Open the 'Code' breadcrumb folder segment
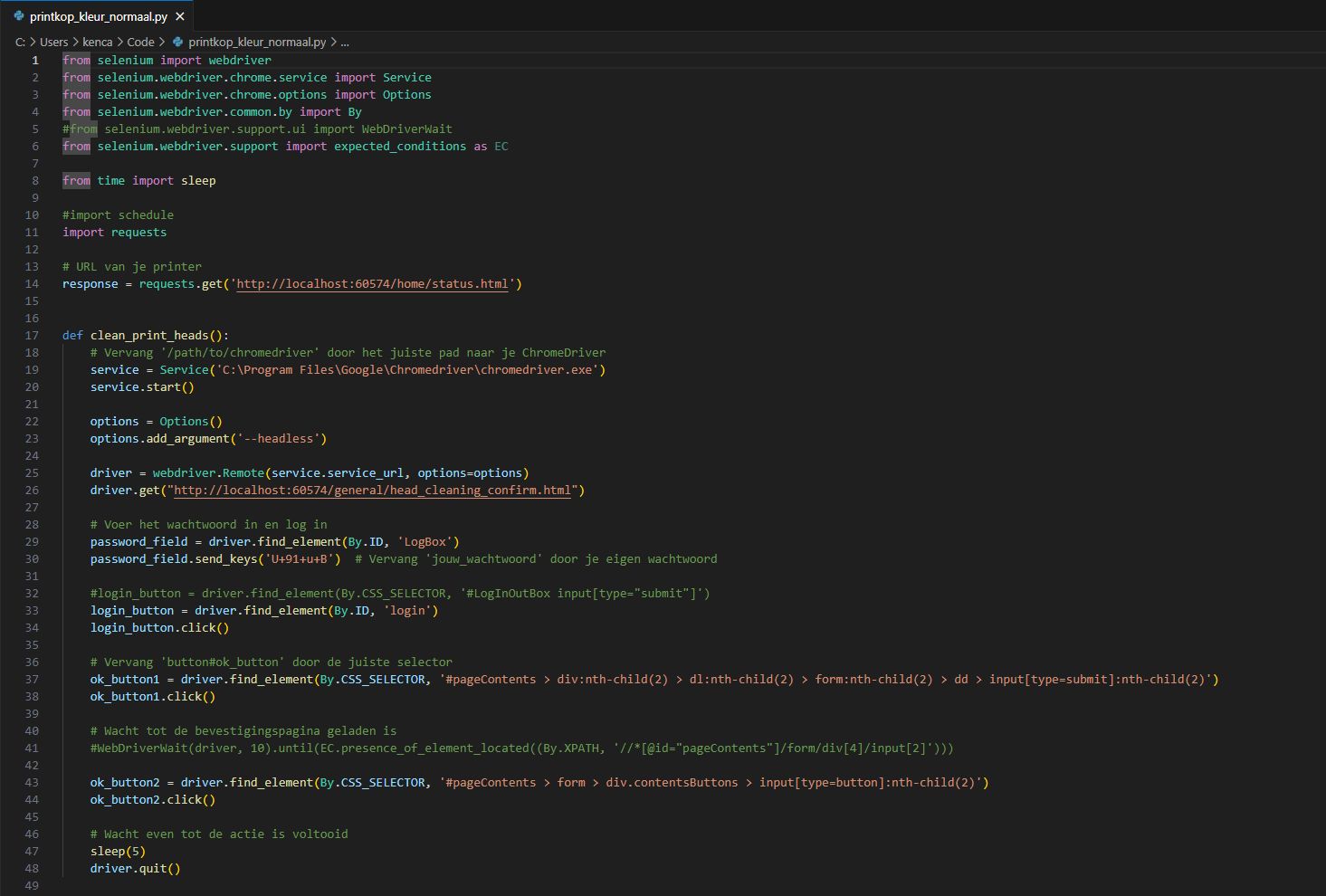Screen dimensions: 1326x896 tap(140, 42)
